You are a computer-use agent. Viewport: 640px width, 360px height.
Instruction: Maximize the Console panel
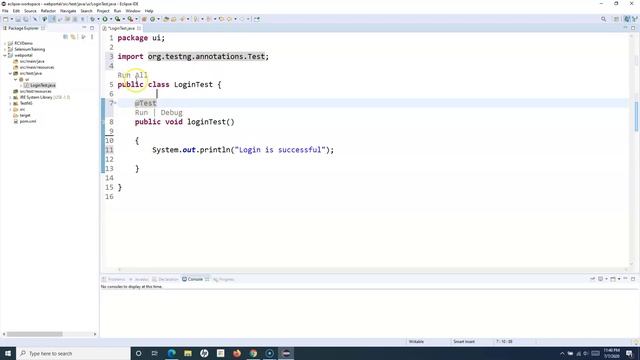633,279
